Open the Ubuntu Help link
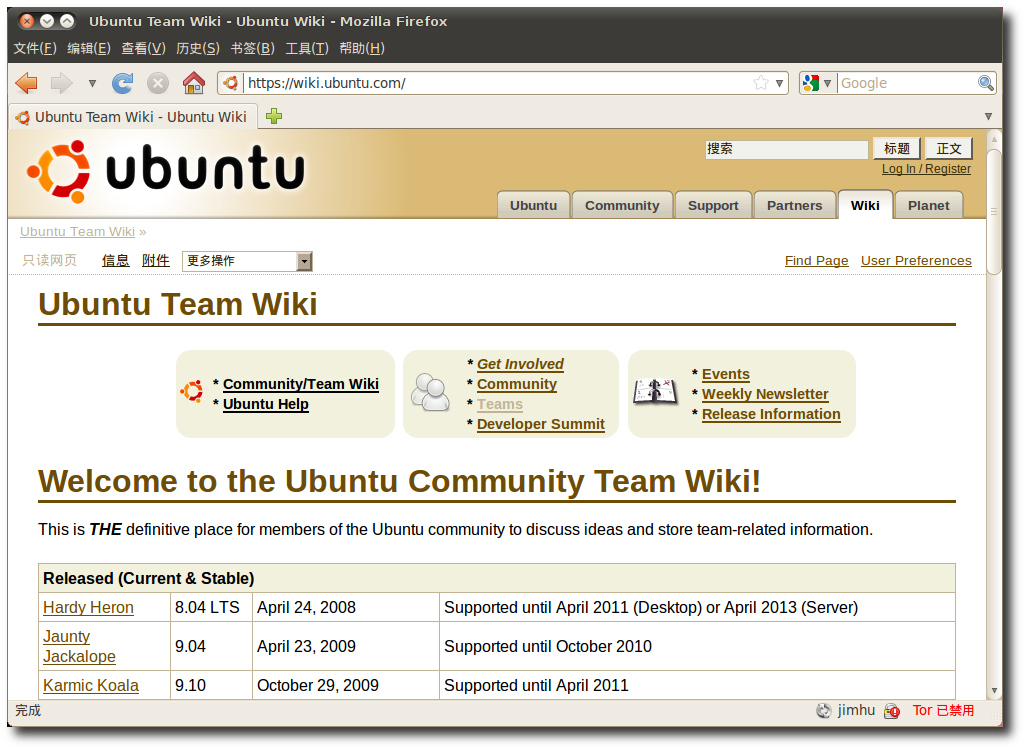The image size is (1026, 750). coord(266,404)
